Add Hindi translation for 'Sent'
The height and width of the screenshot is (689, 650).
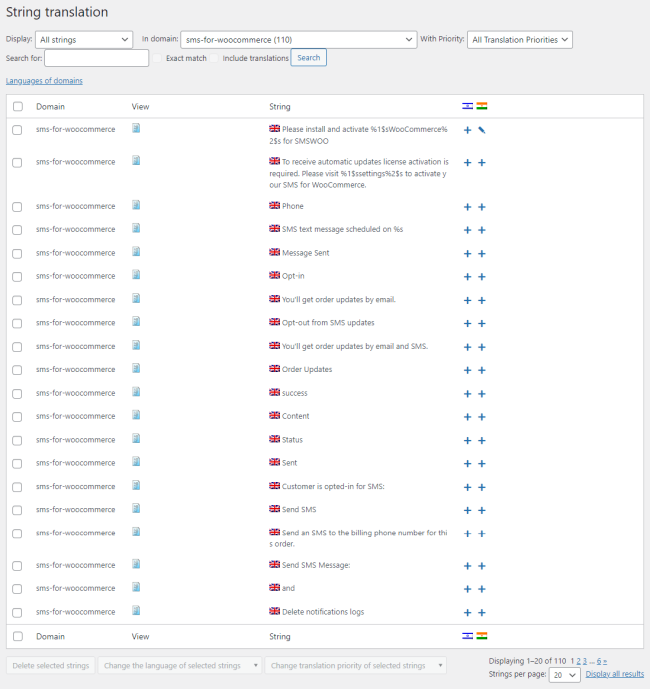(482, 464)
